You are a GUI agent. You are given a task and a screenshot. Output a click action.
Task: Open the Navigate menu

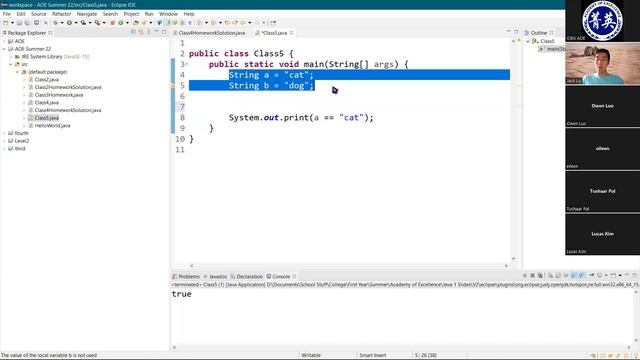tap(87, 14)
